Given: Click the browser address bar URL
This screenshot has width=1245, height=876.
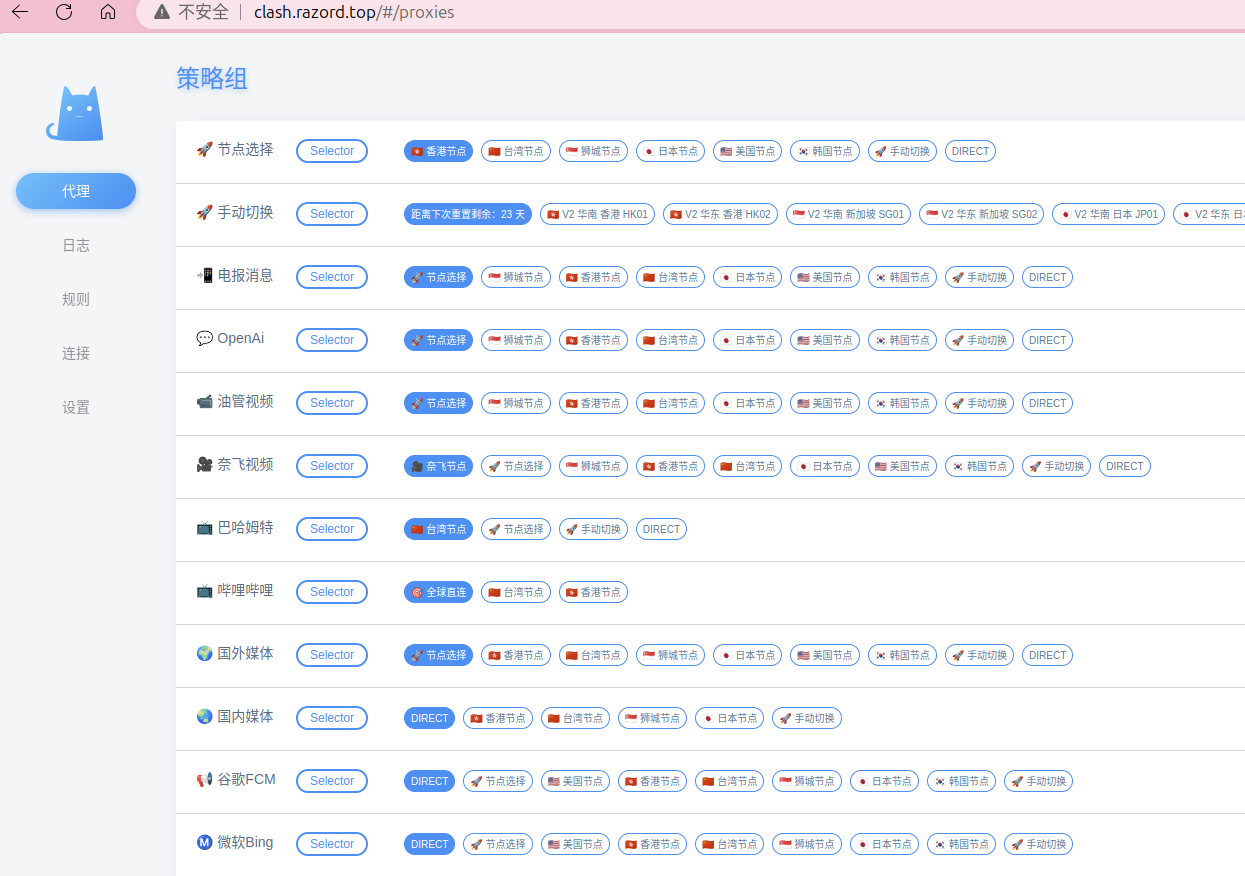Looking at the screenshot, I should (354, 12).
